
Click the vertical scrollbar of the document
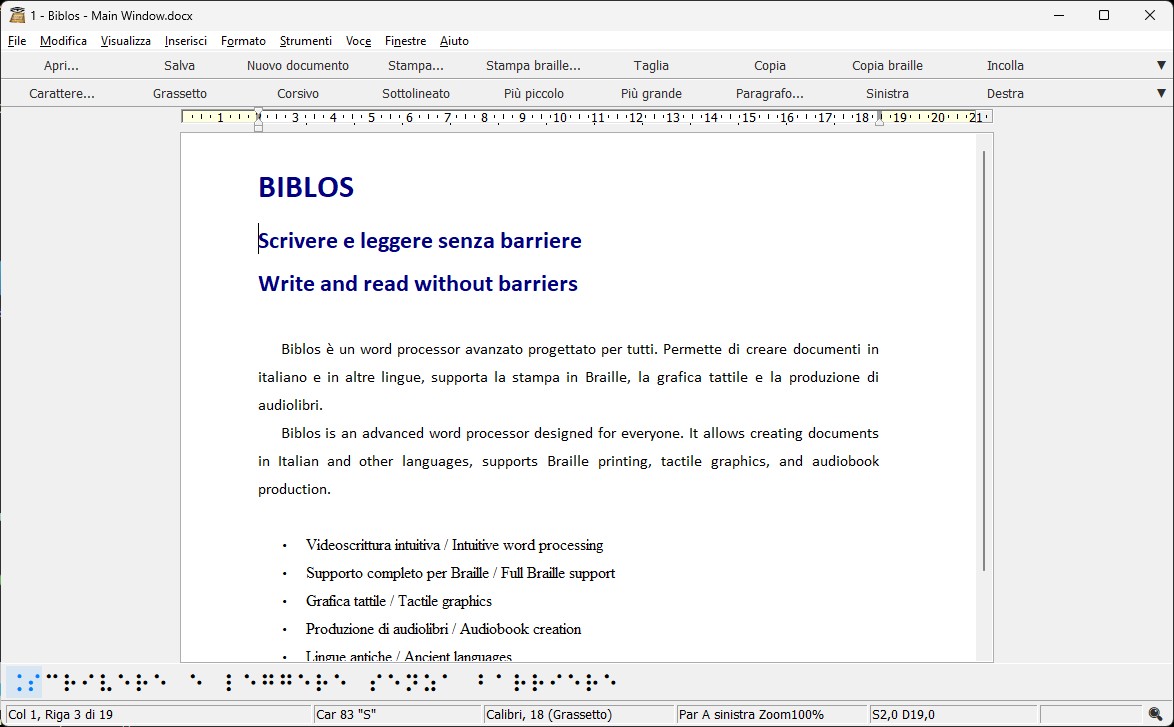(984, 360)
